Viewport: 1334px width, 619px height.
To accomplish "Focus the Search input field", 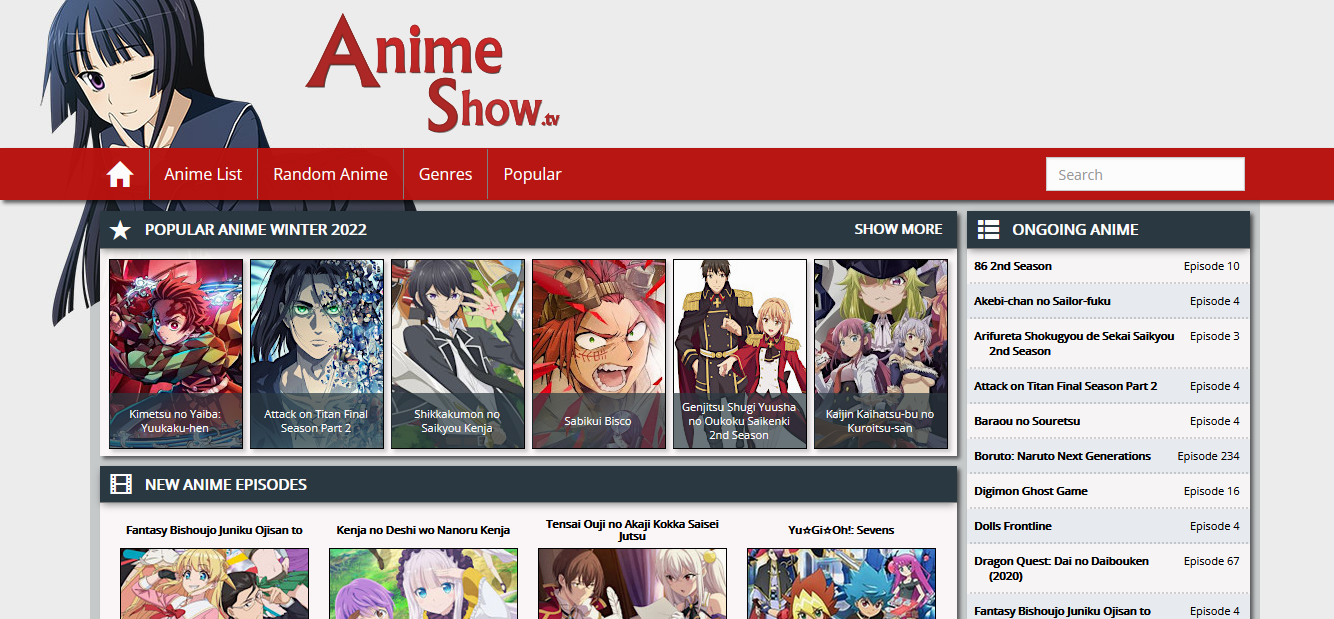I will (1145, 174).
